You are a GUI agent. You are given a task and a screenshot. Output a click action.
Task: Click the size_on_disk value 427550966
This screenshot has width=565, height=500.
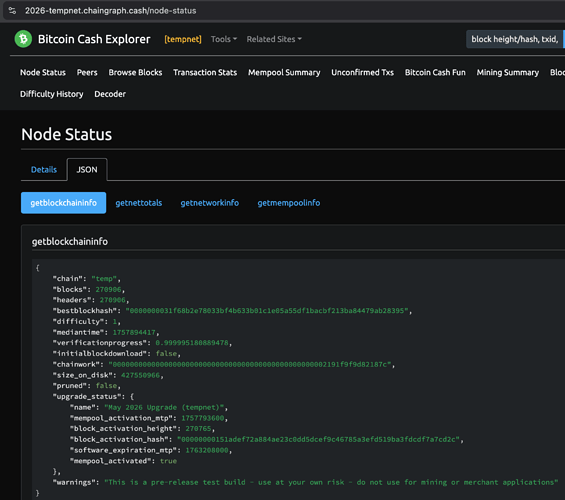141,375
